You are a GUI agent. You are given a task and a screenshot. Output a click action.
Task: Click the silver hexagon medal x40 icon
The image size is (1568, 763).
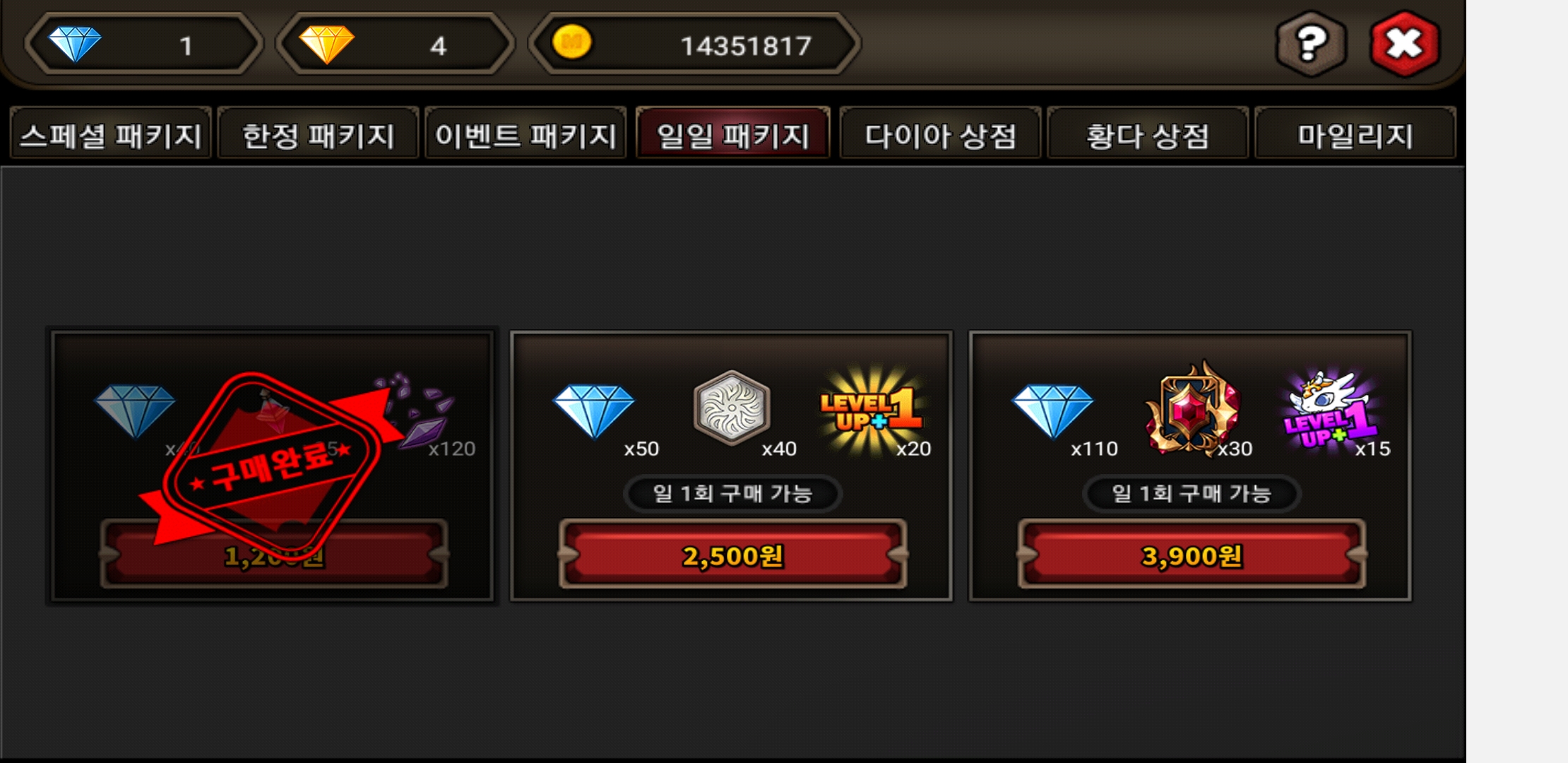tap(732, 408)
